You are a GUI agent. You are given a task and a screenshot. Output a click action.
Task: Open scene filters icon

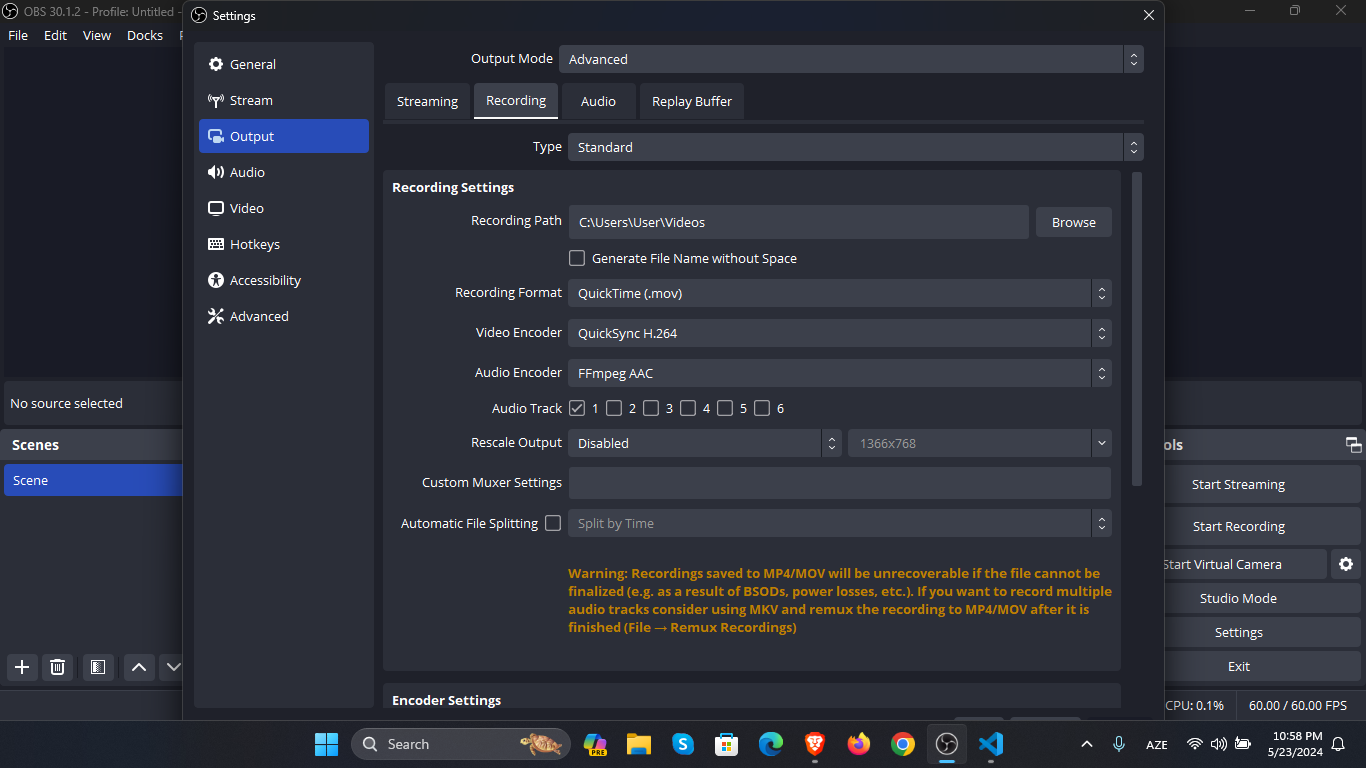[x=98, y=667]
